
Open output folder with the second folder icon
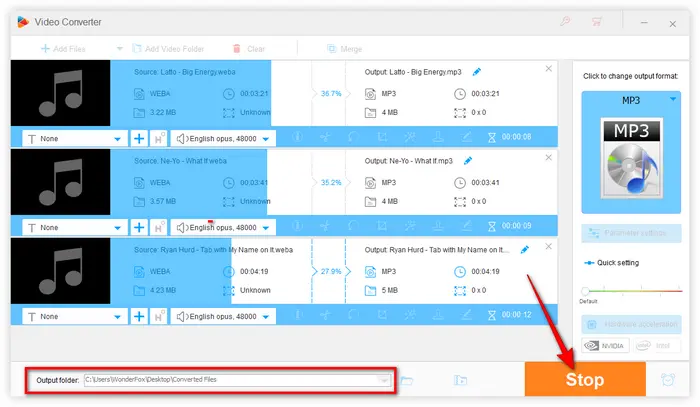(x=460, y=380)
